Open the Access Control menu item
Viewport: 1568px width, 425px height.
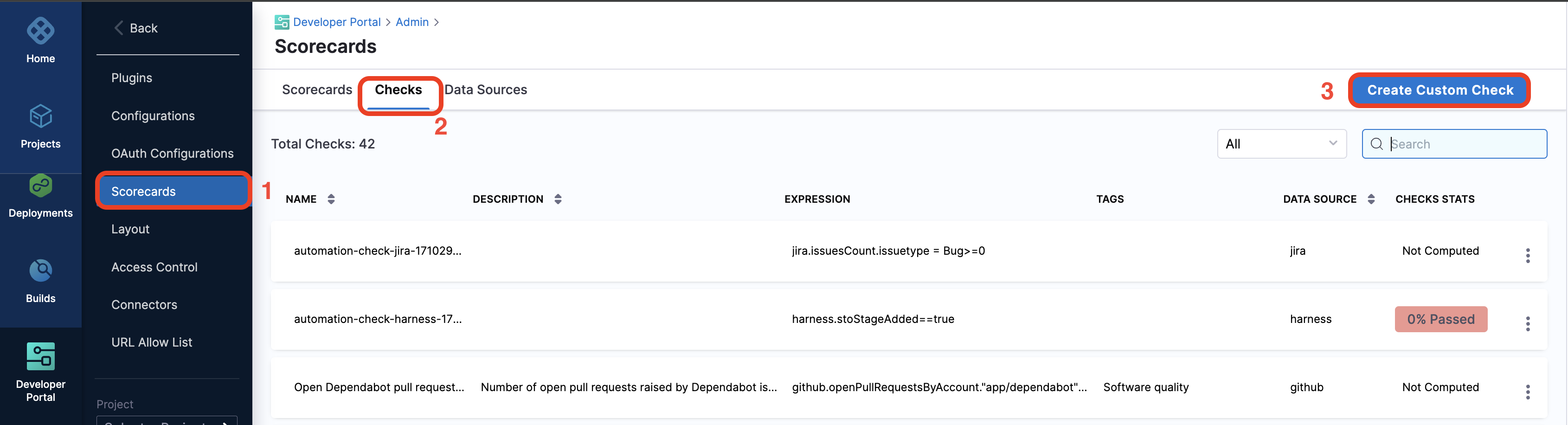154,267
